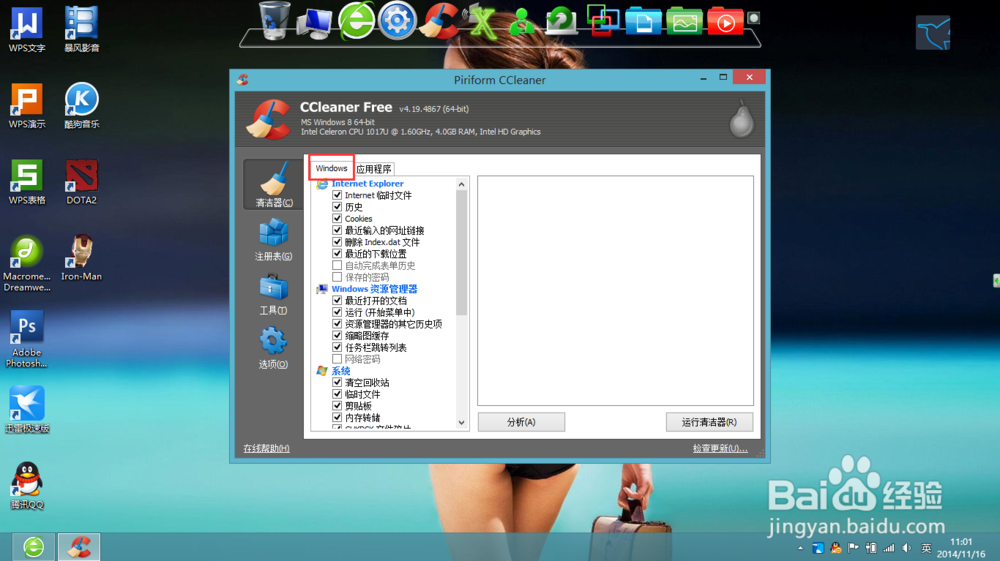Uncheck 剪贴板 checkbox

click(337, 405)
